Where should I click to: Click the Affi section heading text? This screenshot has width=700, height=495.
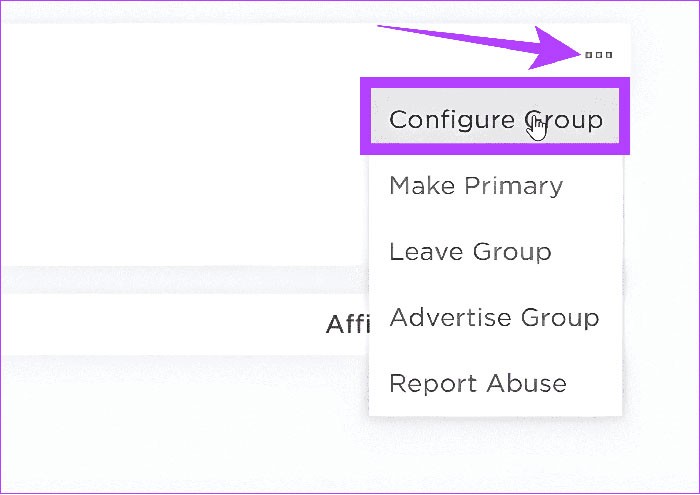click(346, 325)
